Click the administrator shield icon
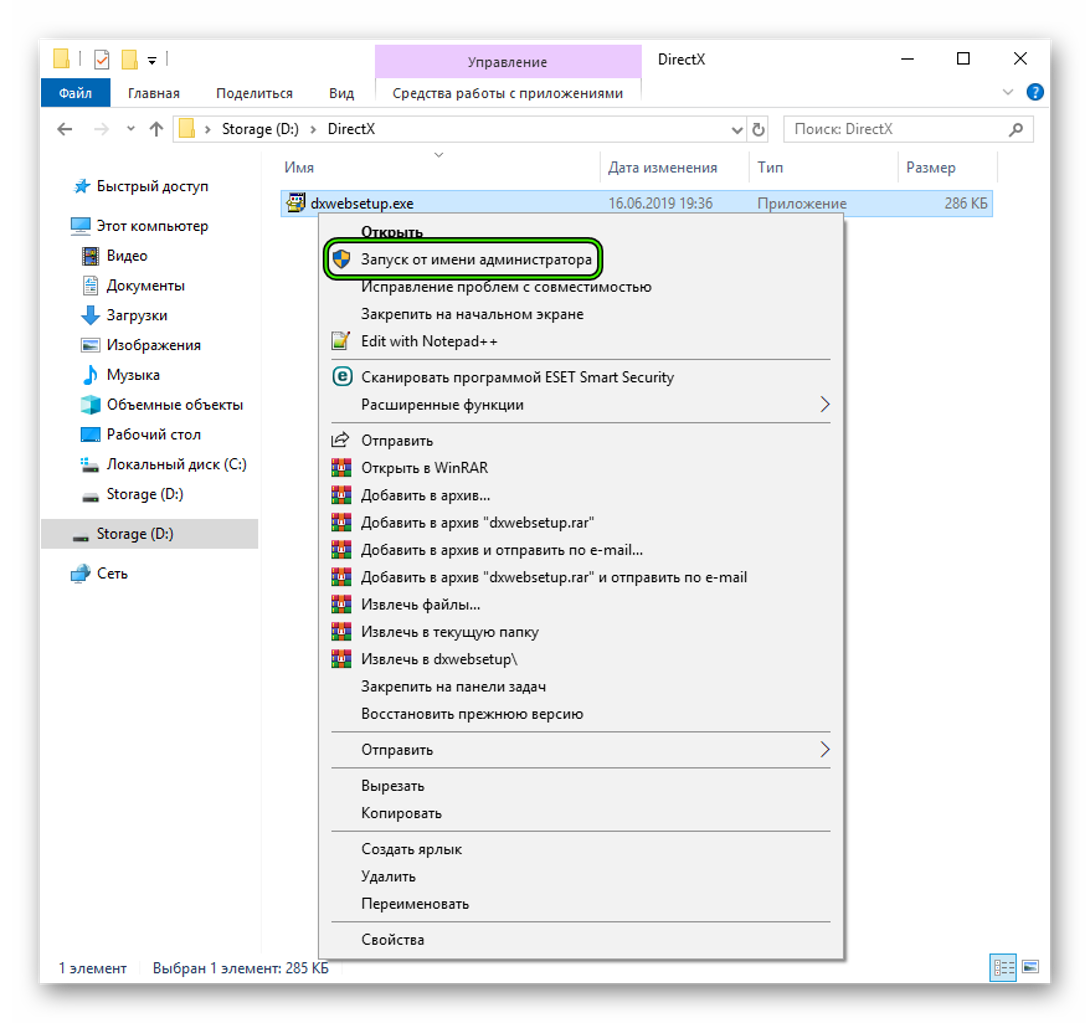Viewport: 1090px width, 1023px height. tap(342, 260)
